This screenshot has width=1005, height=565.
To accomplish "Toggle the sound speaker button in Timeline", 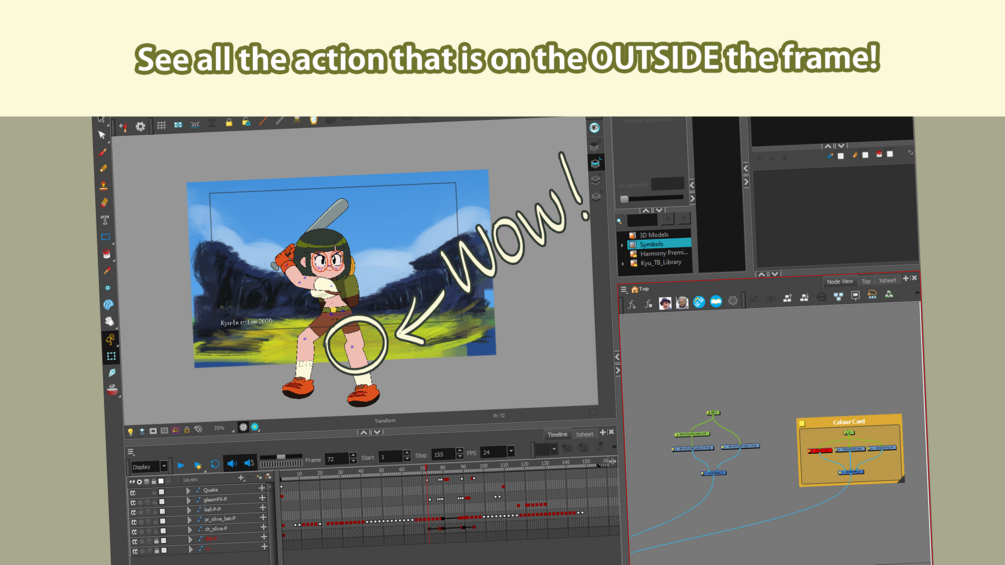I will click(232, 463).
